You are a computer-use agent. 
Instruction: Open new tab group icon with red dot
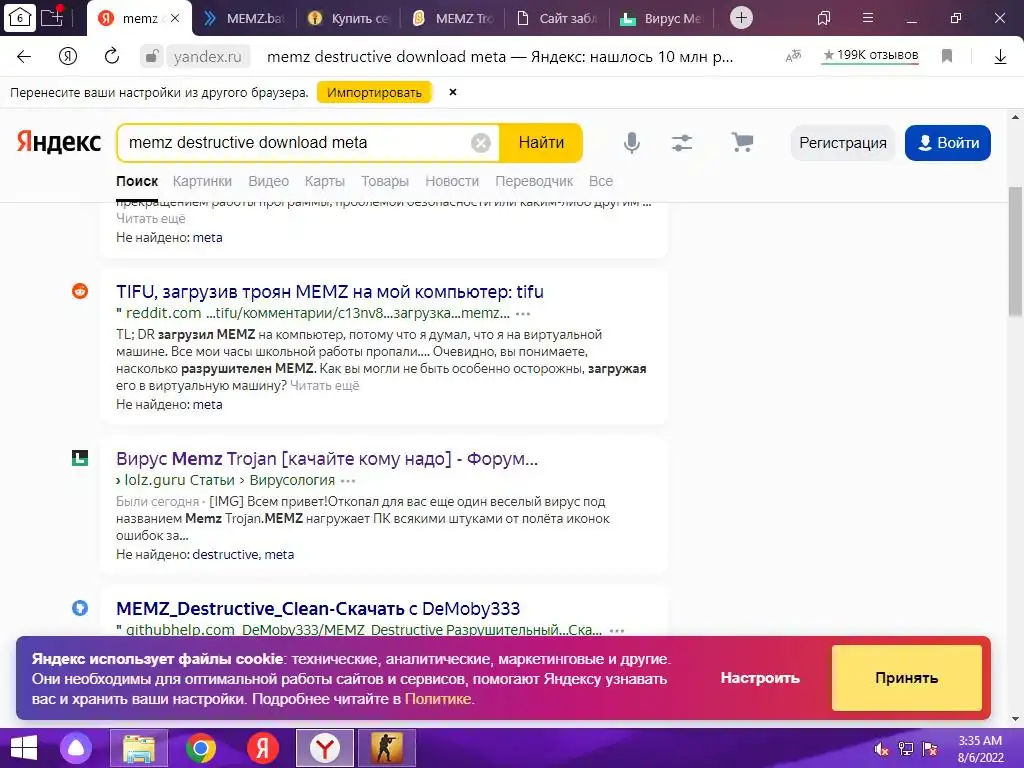point(52,18)
